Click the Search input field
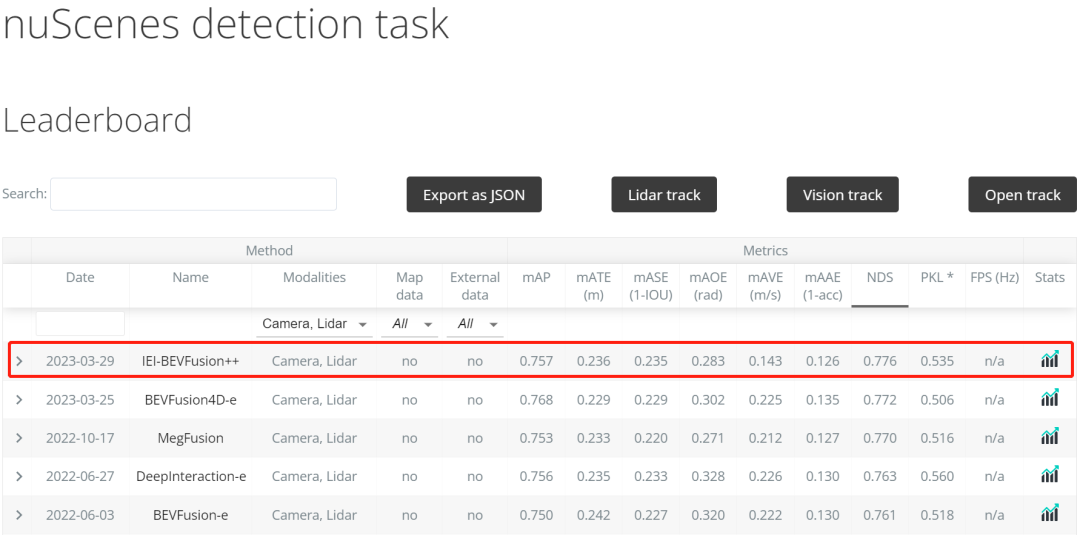This screenshot has width=1080, height=535. coord(193,195)
